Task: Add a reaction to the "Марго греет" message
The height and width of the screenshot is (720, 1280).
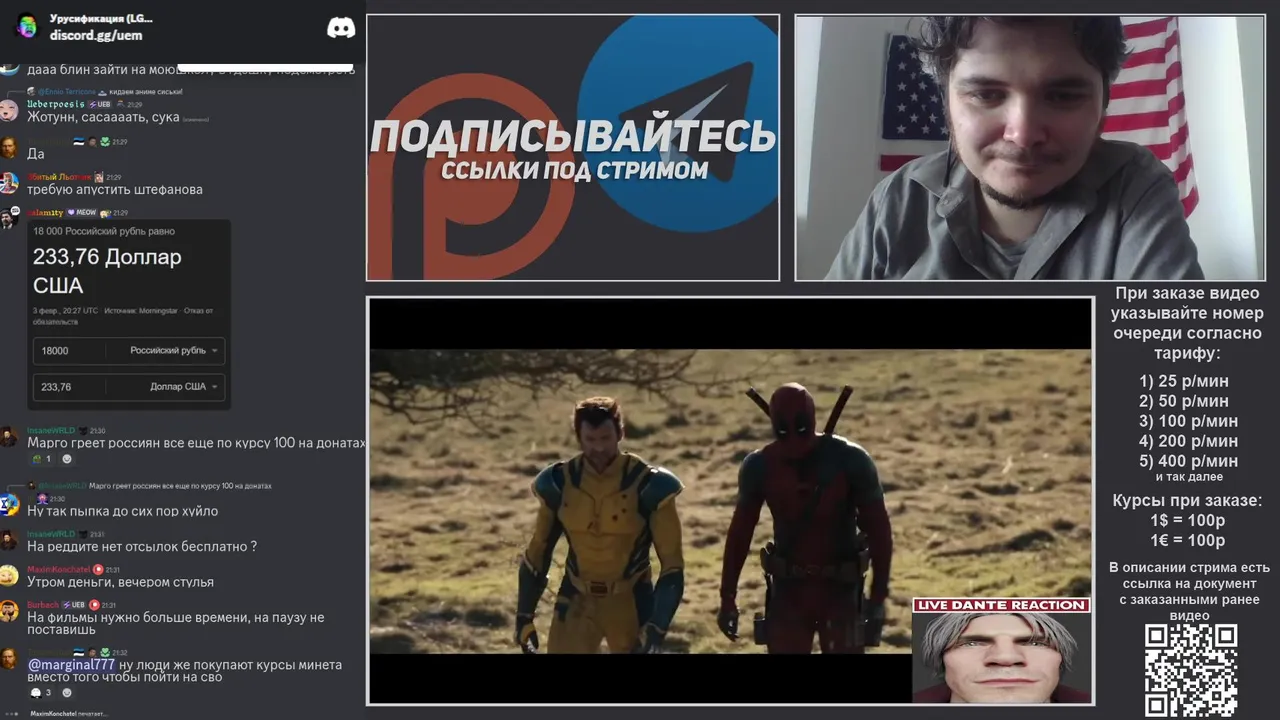Action: (x=67, y=459)
